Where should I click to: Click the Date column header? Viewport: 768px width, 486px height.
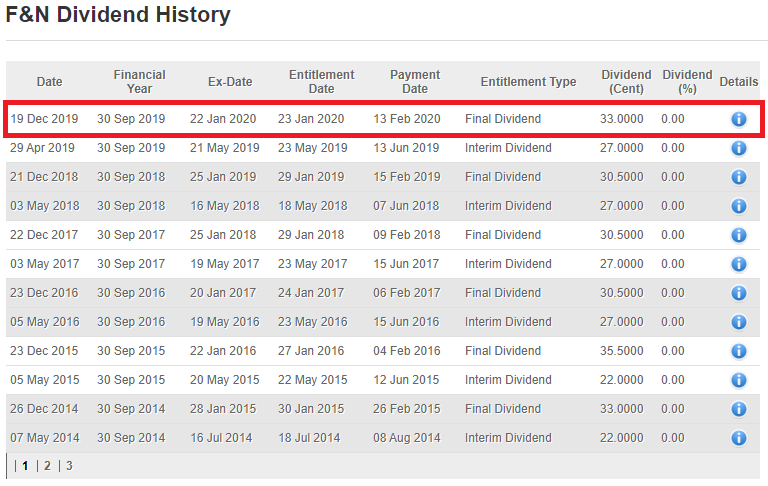[x=49, y=82]
